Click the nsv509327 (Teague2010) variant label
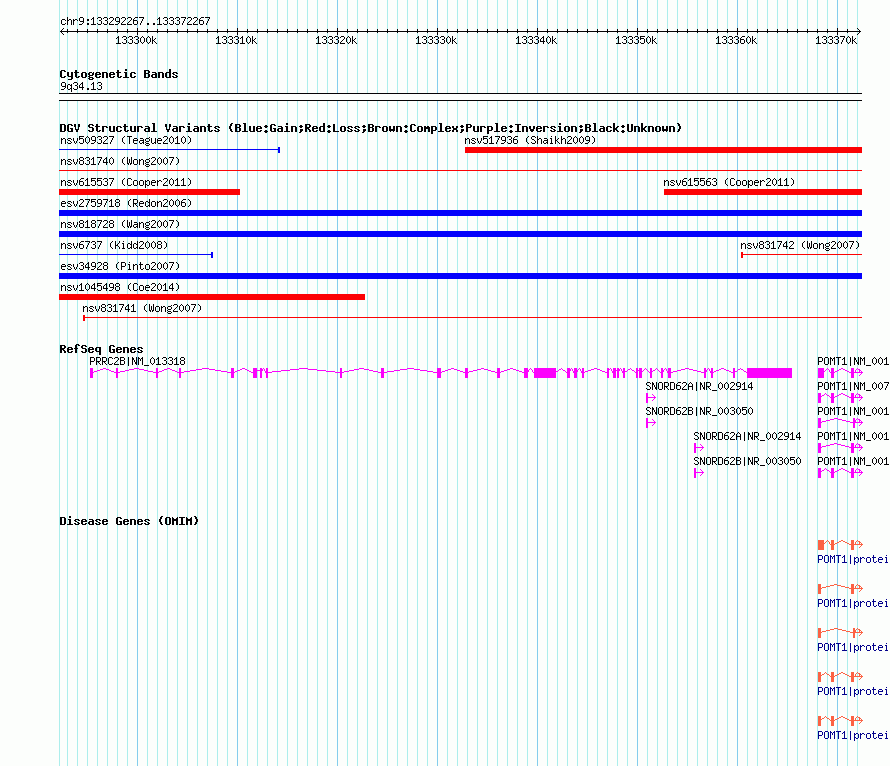The image size is (890, 766). point(126,140)
